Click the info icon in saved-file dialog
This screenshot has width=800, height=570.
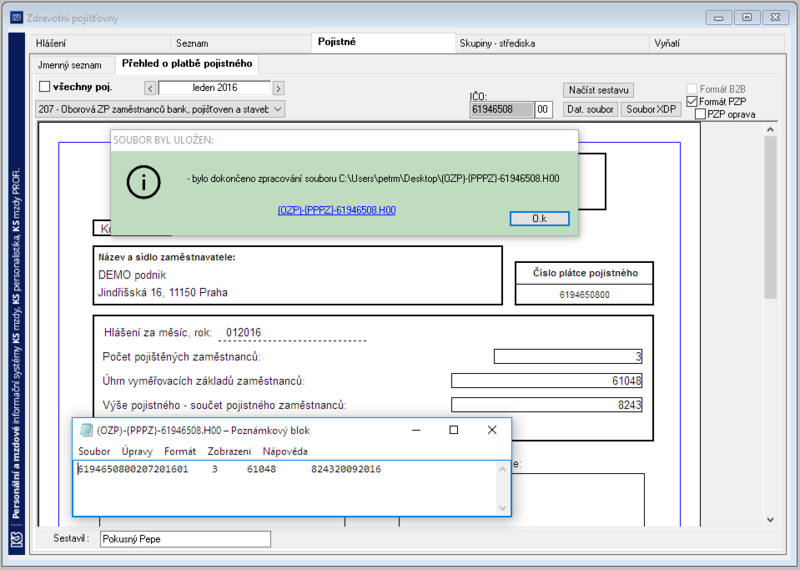[x=143, y=182]
